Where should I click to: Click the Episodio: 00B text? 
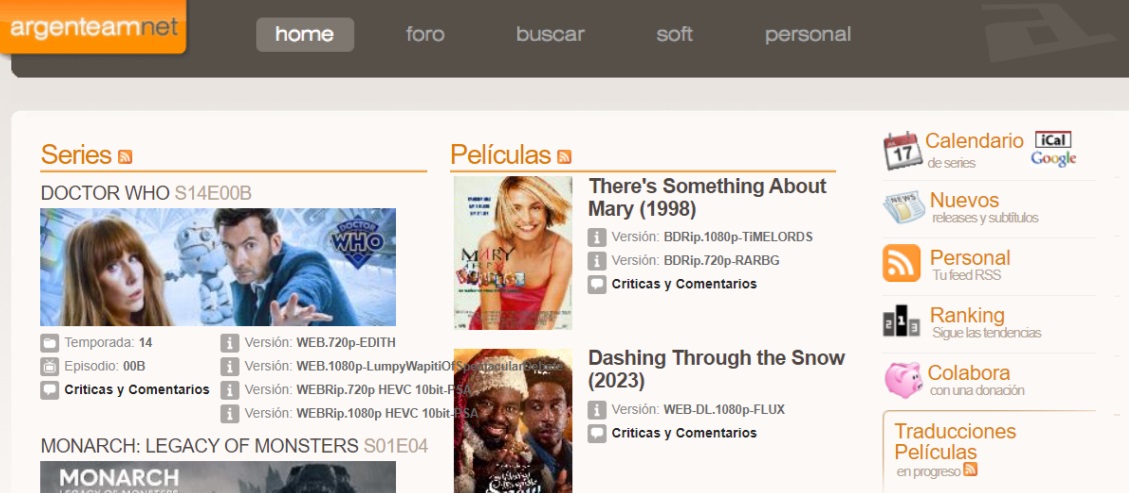104,366
